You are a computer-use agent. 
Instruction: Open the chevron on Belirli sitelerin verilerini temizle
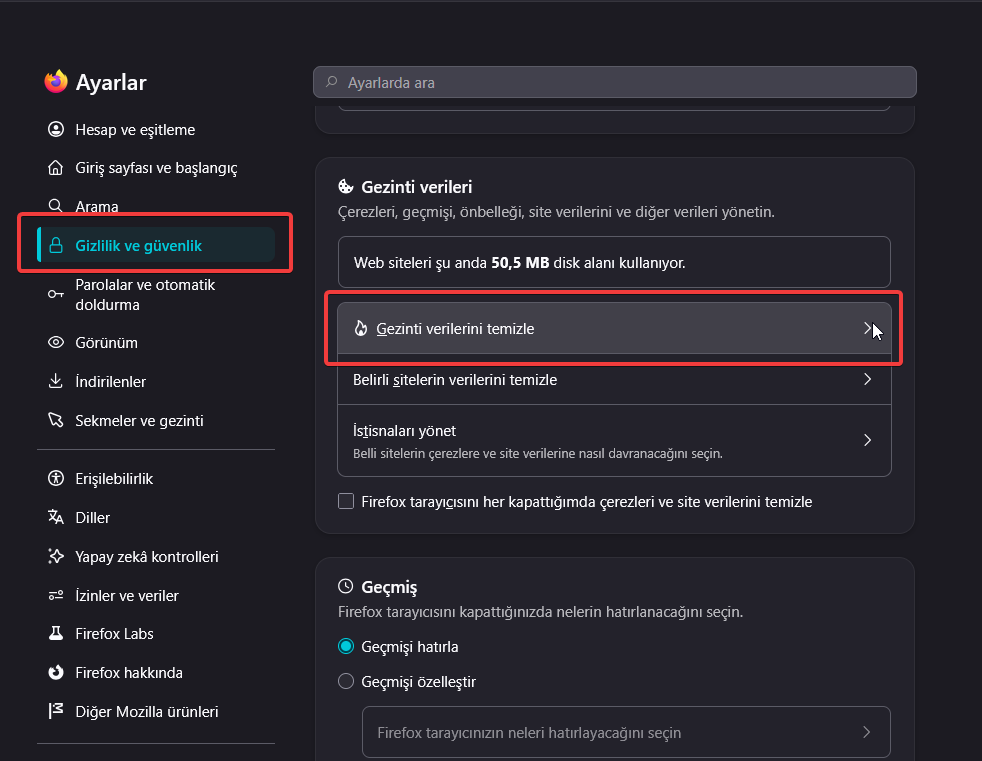pyautogui.click(x=867, y=379)
